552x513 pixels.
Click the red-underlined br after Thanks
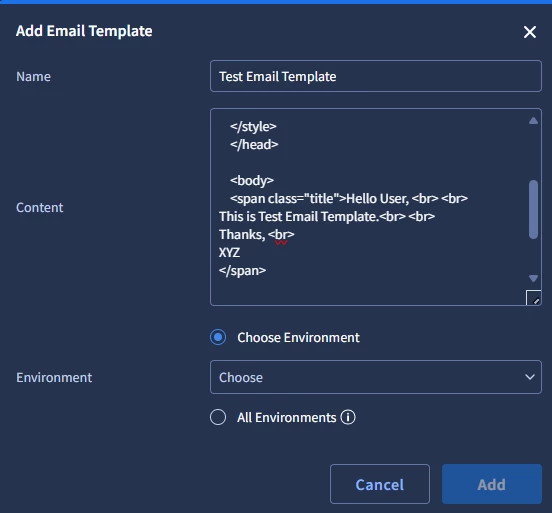(281, 234)
